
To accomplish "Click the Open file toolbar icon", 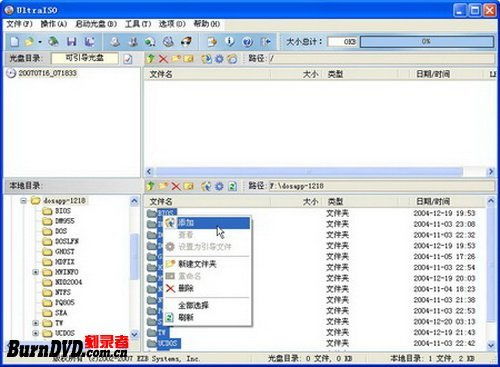I will point(29,42).
